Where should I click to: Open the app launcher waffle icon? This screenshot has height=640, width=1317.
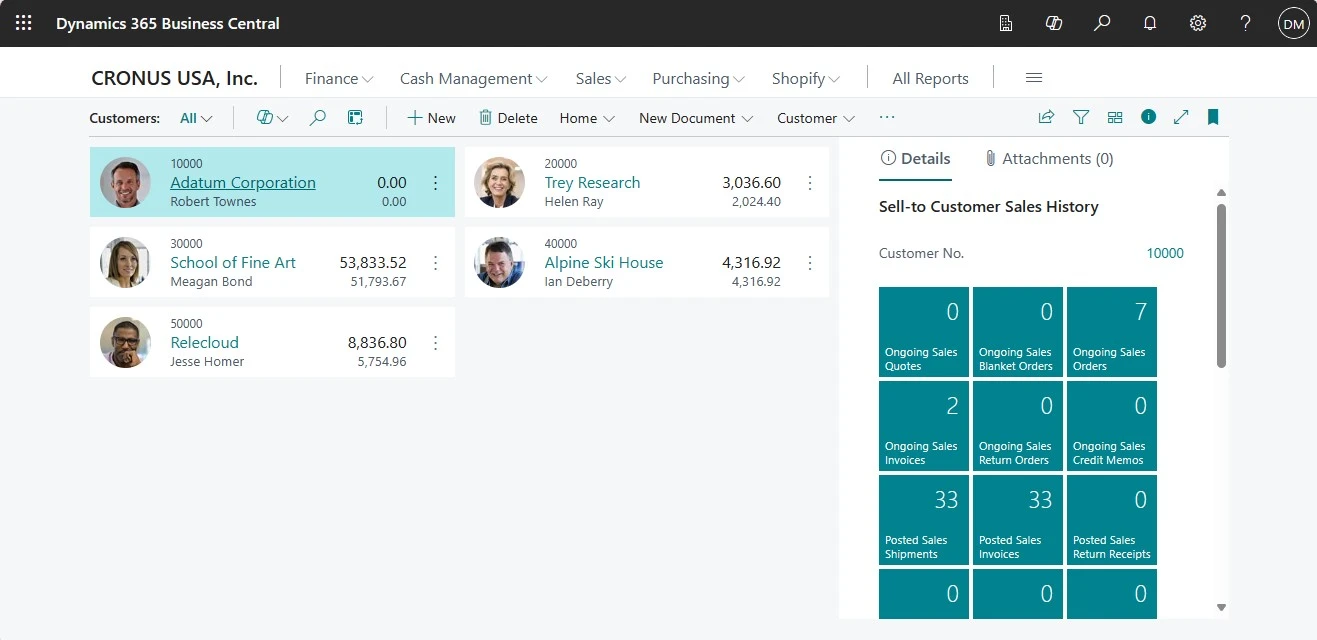point(23,23)
